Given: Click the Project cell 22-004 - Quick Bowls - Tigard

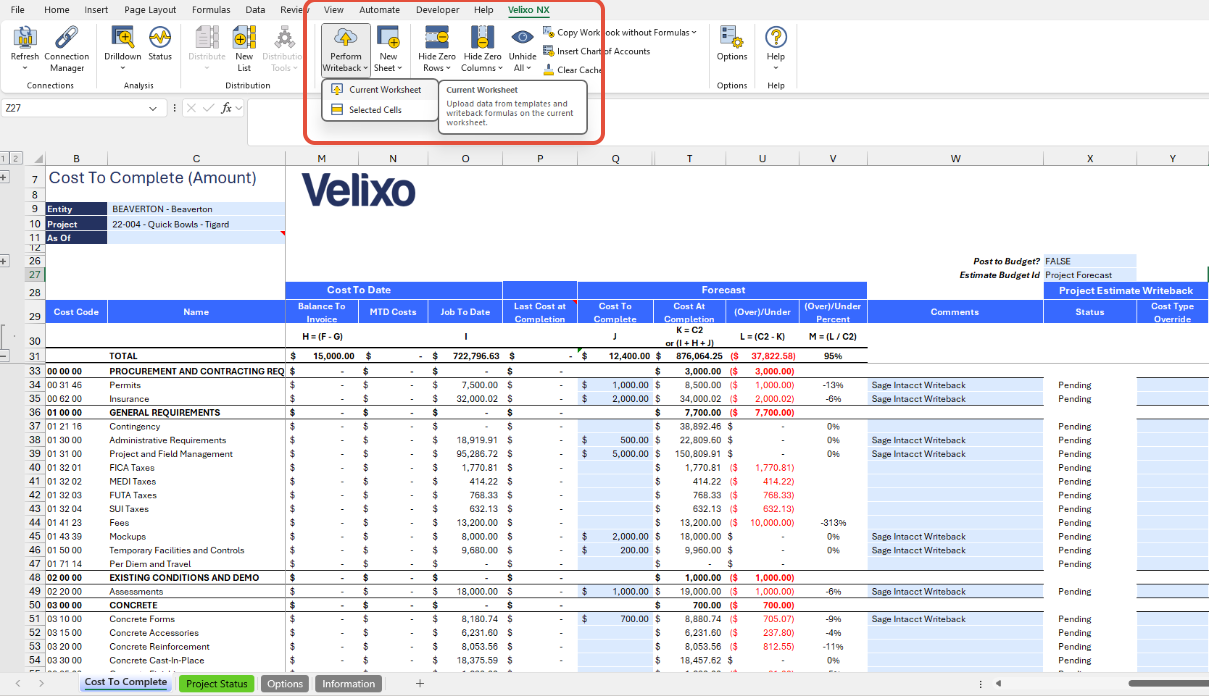Looking at the screenshot, I should coord(196,224).
